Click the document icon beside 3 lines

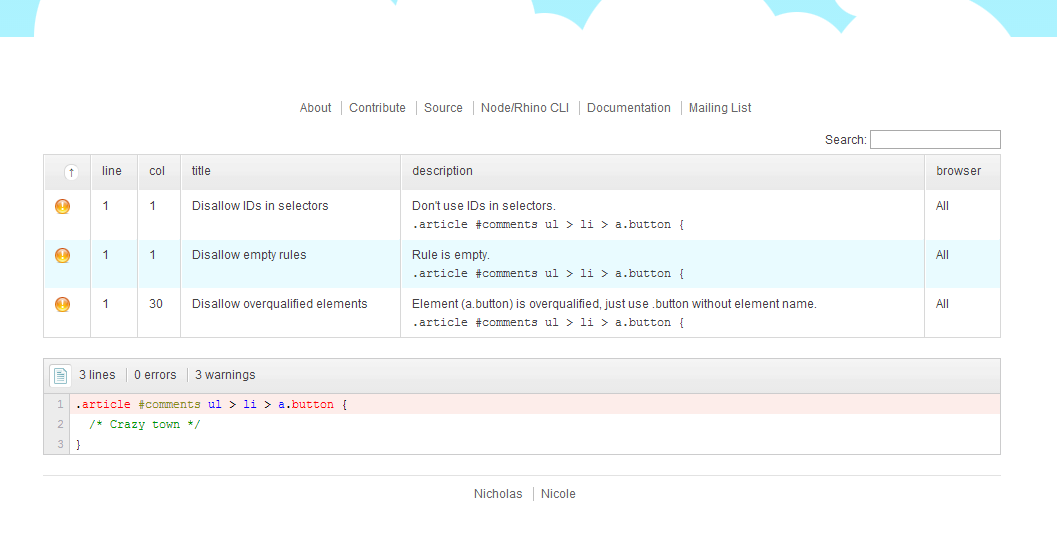[60, 375]
